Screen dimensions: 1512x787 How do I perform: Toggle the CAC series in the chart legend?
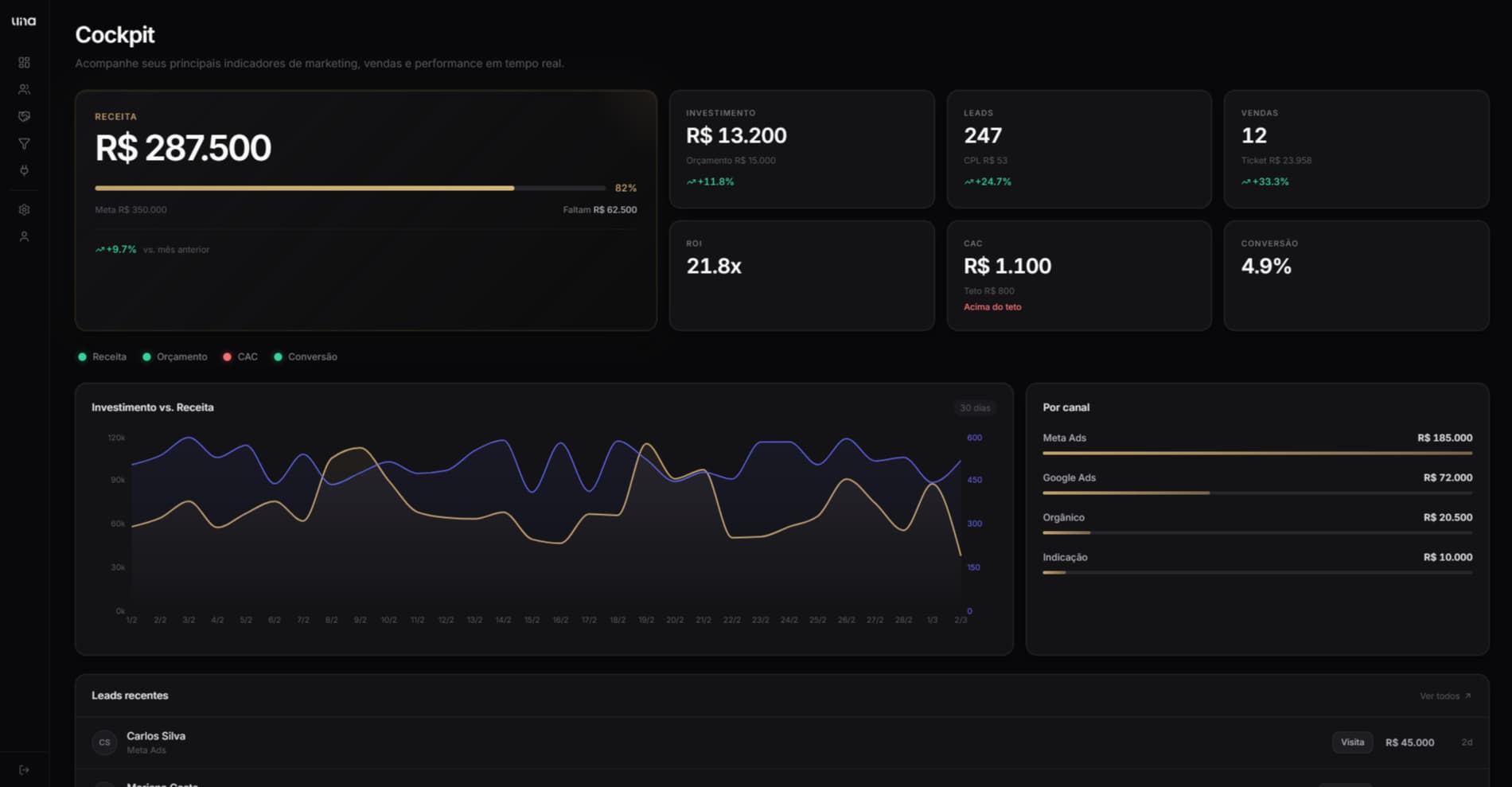[240, 356]
